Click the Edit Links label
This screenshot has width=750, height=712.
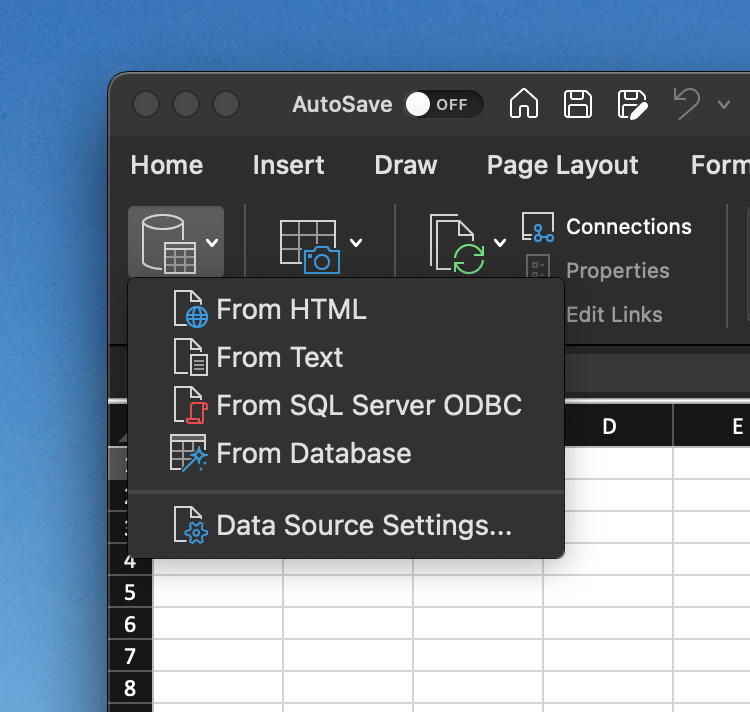pos(614,315)
